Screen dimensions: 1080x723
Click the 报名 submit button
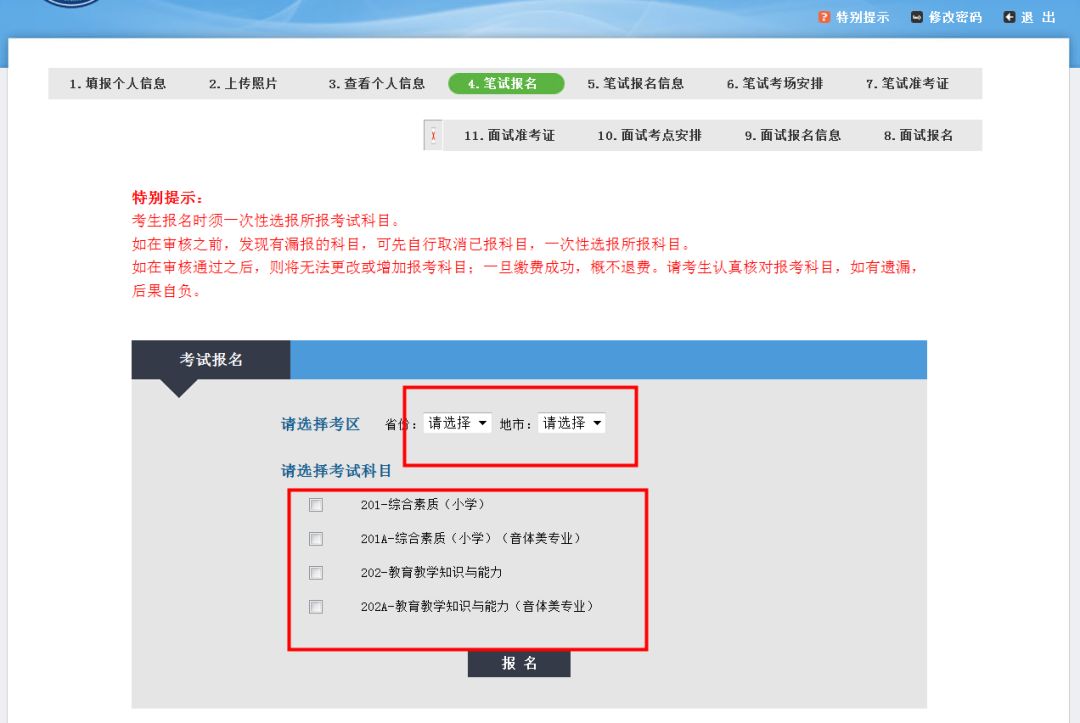519,662
